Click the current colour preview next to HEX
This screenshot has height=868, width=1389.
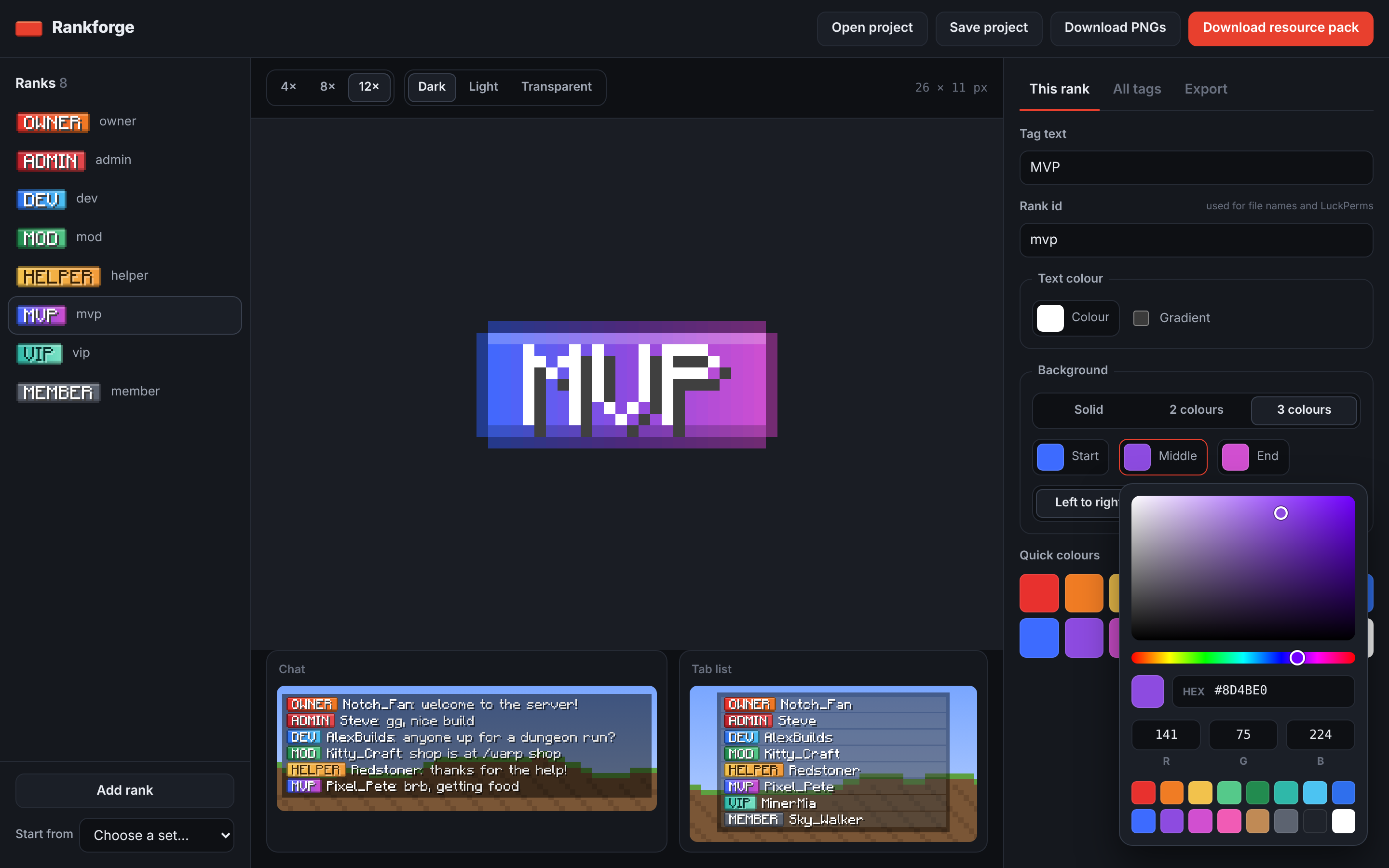(x=1147, y=691)
